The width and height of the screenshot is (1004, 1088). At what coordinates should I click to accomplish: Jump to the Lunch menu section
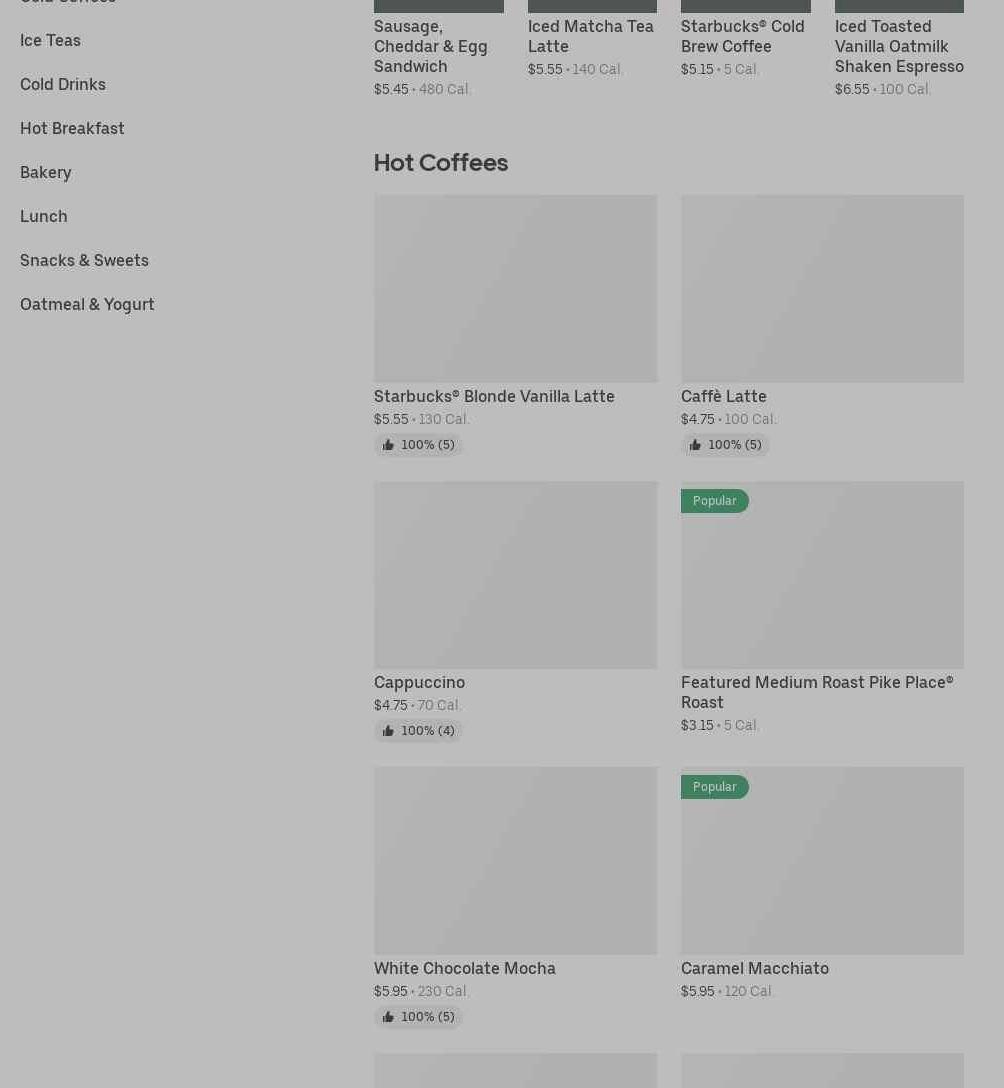pos(44,216)
